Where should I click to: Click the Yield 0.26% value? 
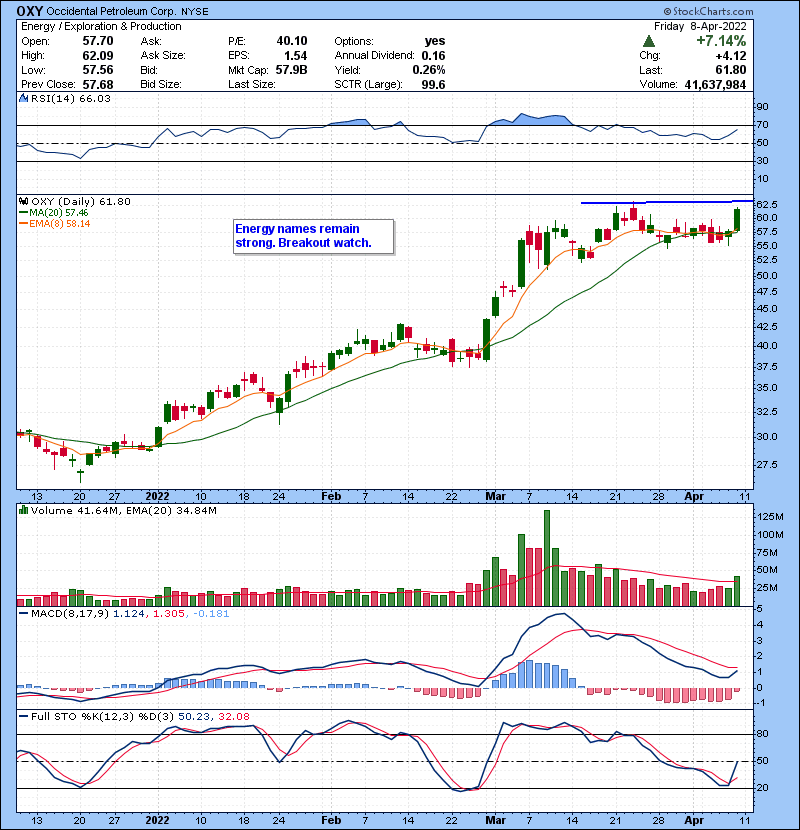click(x=429, y=70)
